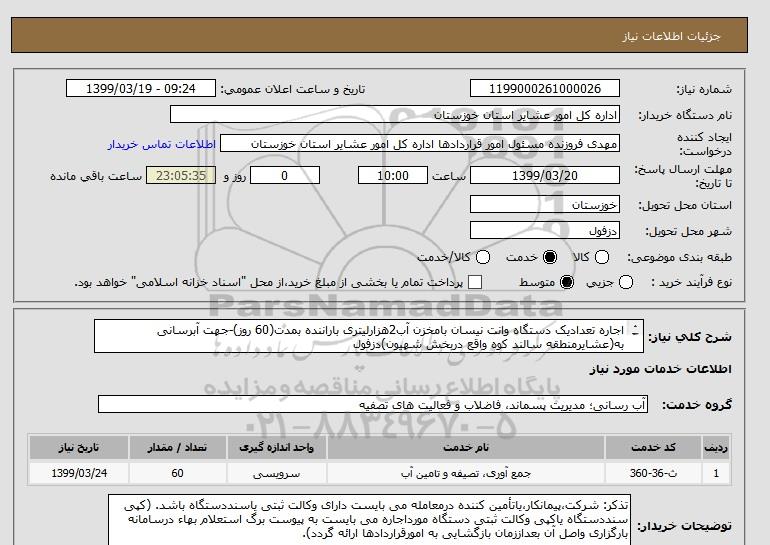Click the quantity cell 60
The height and width of the screenshot is (545, 770).
(177, 473)
